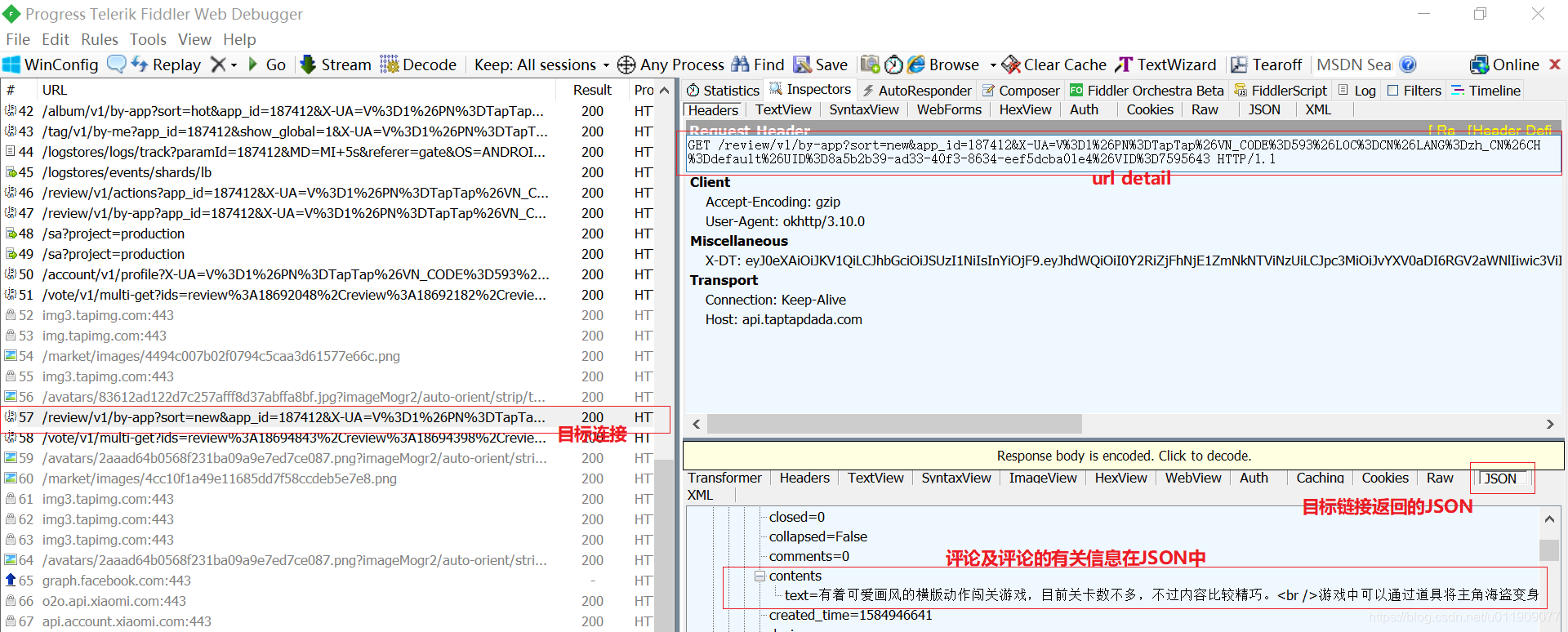1568x632 pixels.
Task: Click the Browse button
Action: pos(943,65)
